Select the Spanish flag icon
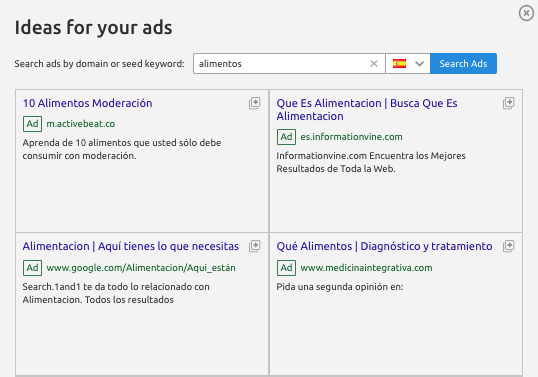Viewport: 538px width, 377px height. point(399,63)
